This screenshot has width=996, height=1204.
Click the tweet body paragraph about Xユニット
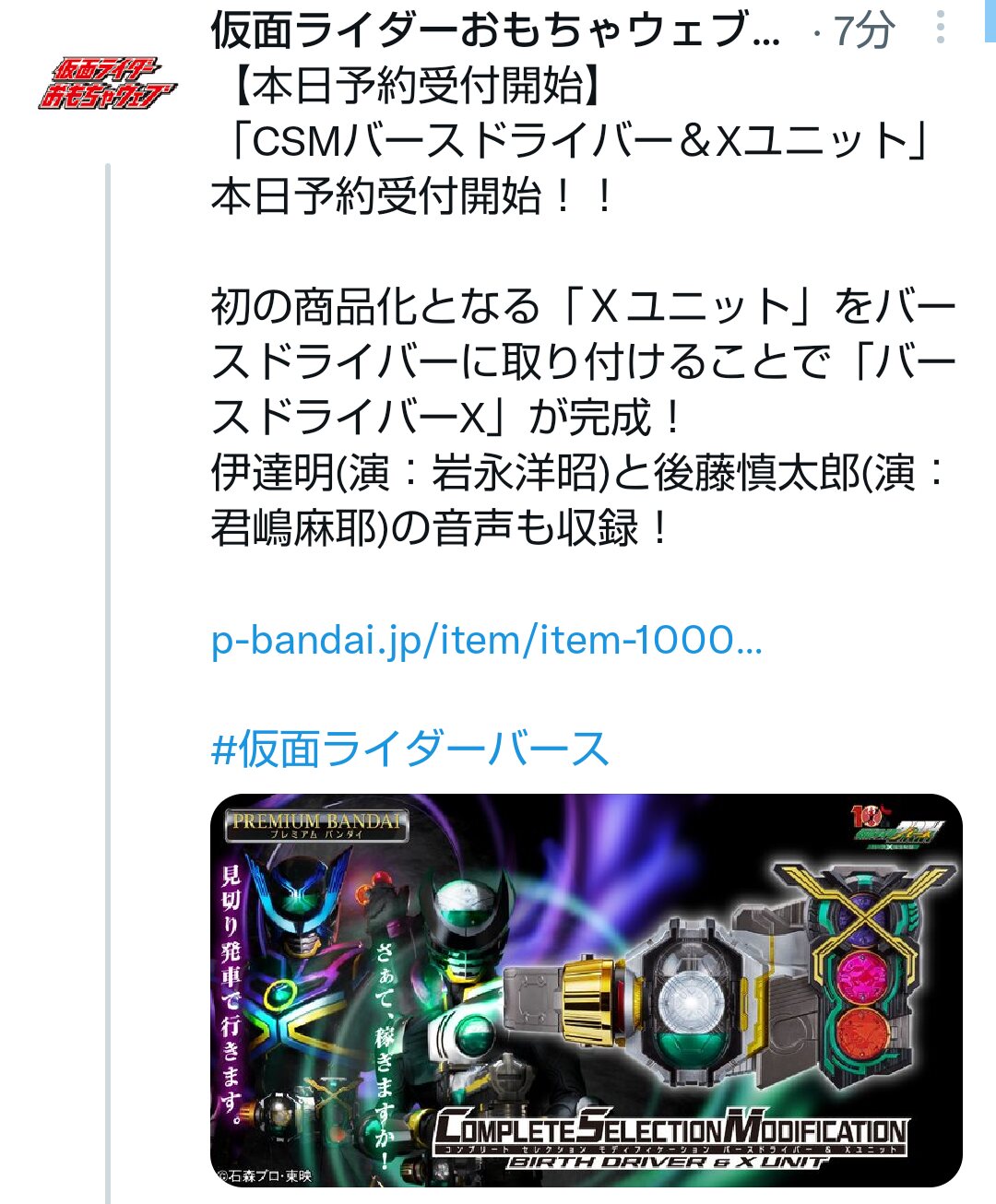click(583, 362)
